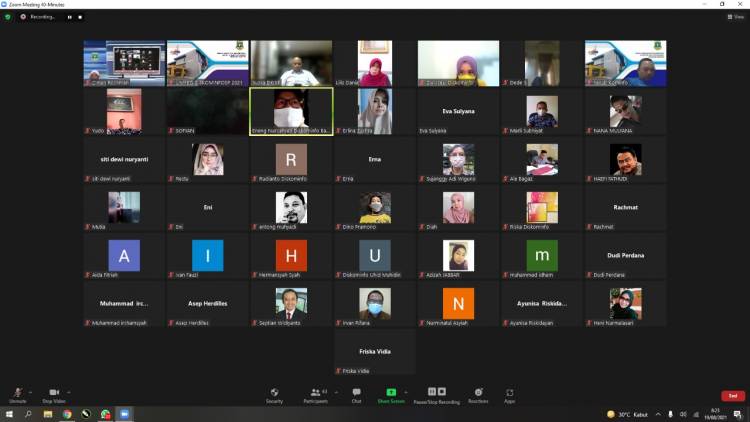This screenshot has width=750, height=422.
Task: Click the green encryption shield icon
Action: click(8, 17)
